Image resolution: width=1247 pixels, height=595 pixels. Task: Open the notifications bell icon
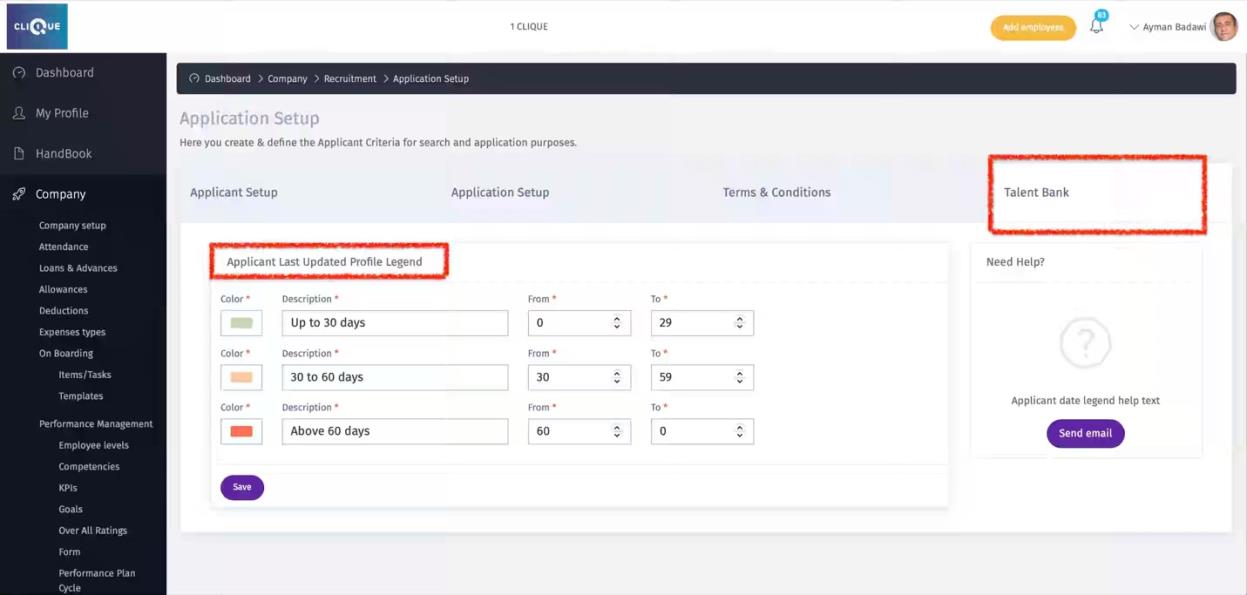[1097, 27]
